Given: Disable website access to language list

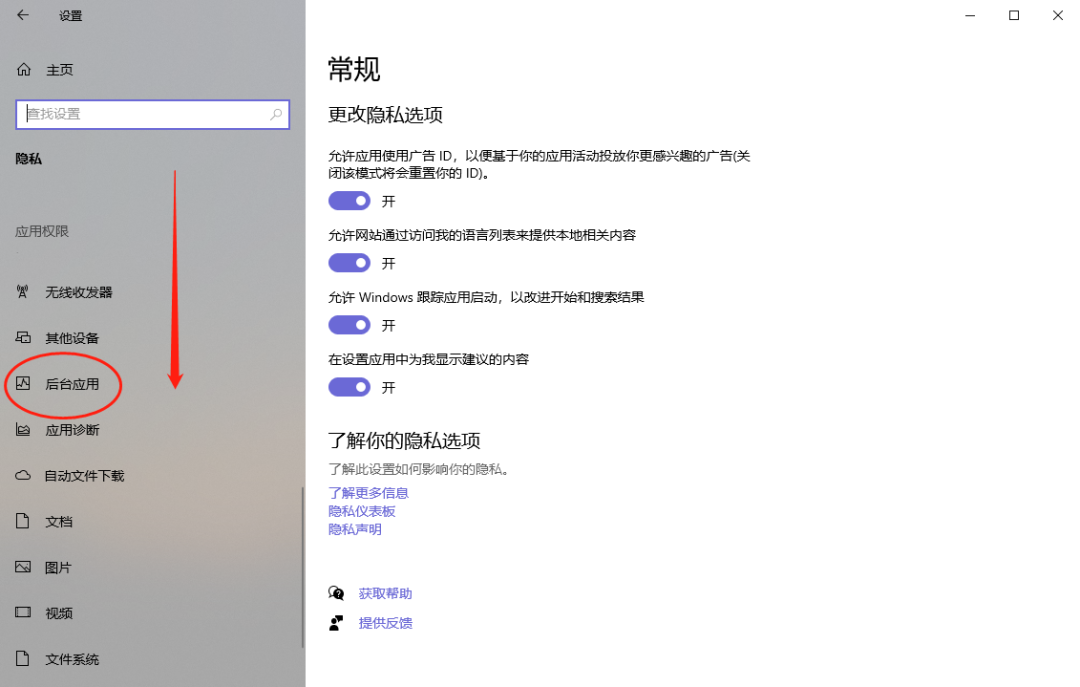Looking at the screenshot, I should click(349, 263).
